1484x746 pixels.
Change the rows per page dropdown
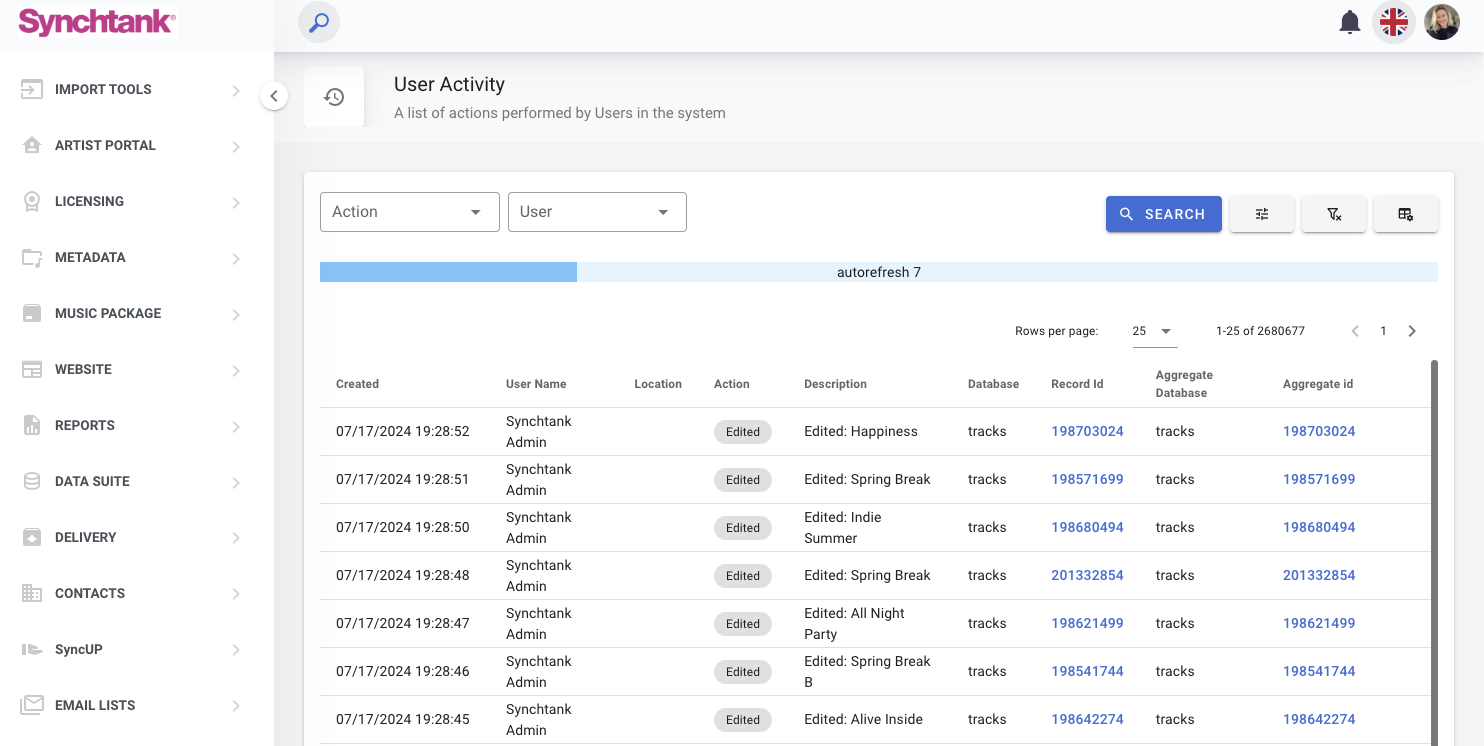pyautogui.click(x=1153, y=331)
